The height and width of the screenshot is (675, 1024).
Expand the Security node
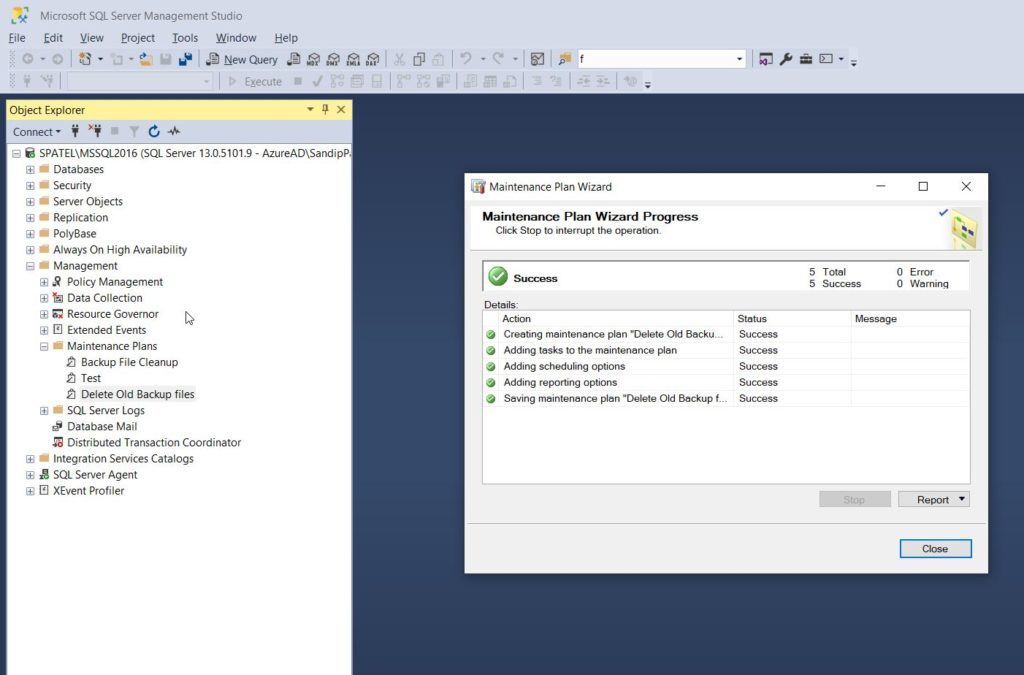[30, 185]
